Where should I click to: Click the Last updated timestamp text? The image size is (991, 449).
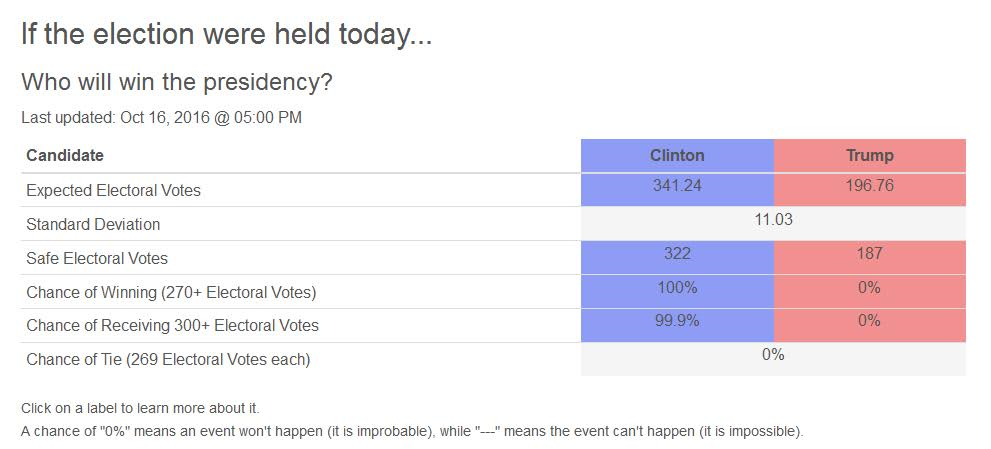coord(161,117)
